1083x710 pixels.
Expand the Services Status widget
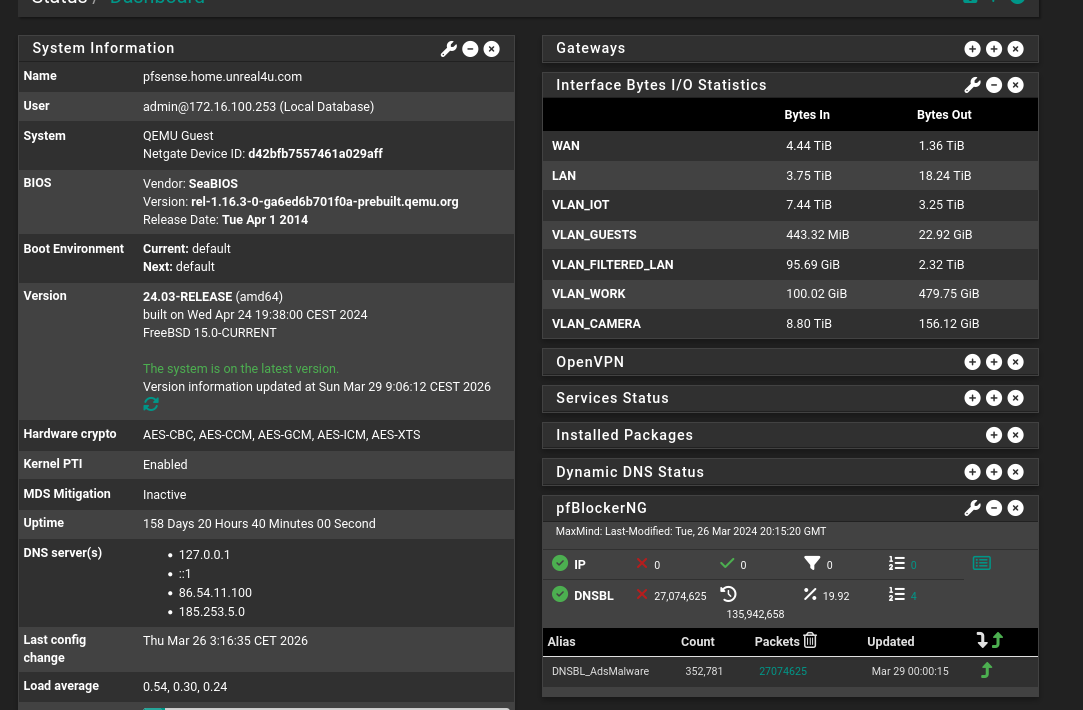click(x=993, y=397)
